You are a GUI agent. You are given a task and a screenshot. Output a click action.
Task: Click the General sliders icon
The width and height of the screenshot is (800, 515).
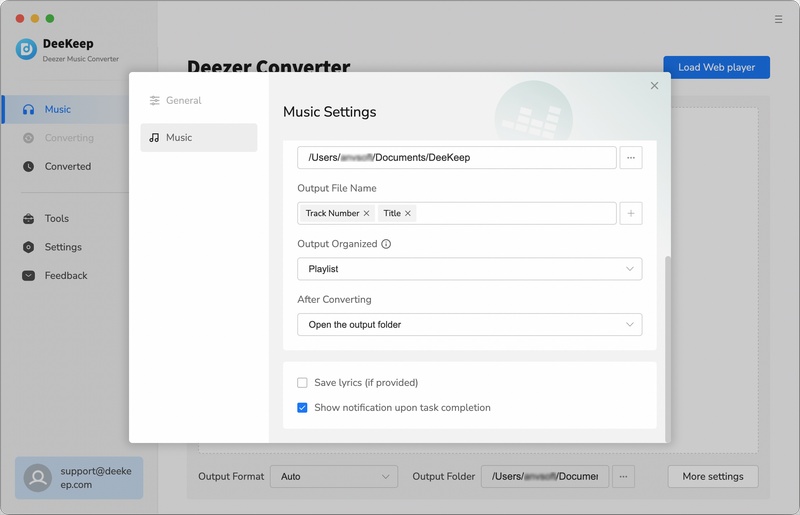155,101
